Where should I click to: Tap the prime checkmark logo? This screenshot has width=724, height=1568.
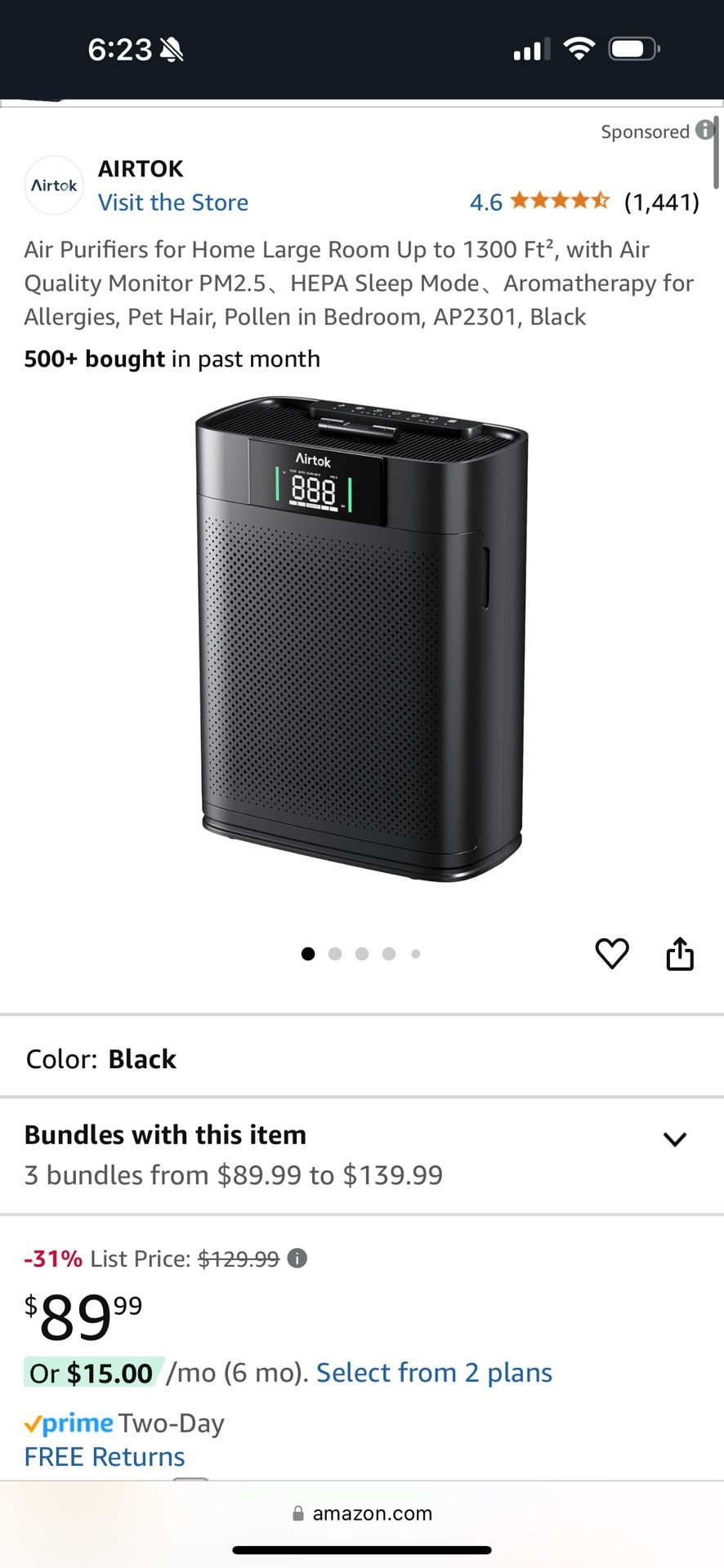click(69, 1423)
